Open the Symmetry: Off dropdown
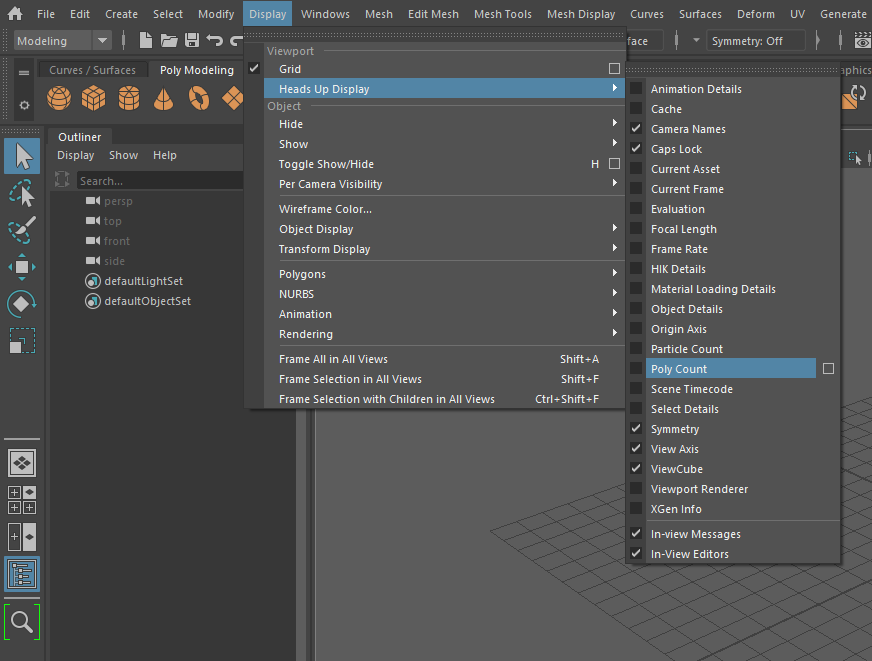872x661 pixels. (756, 40)
